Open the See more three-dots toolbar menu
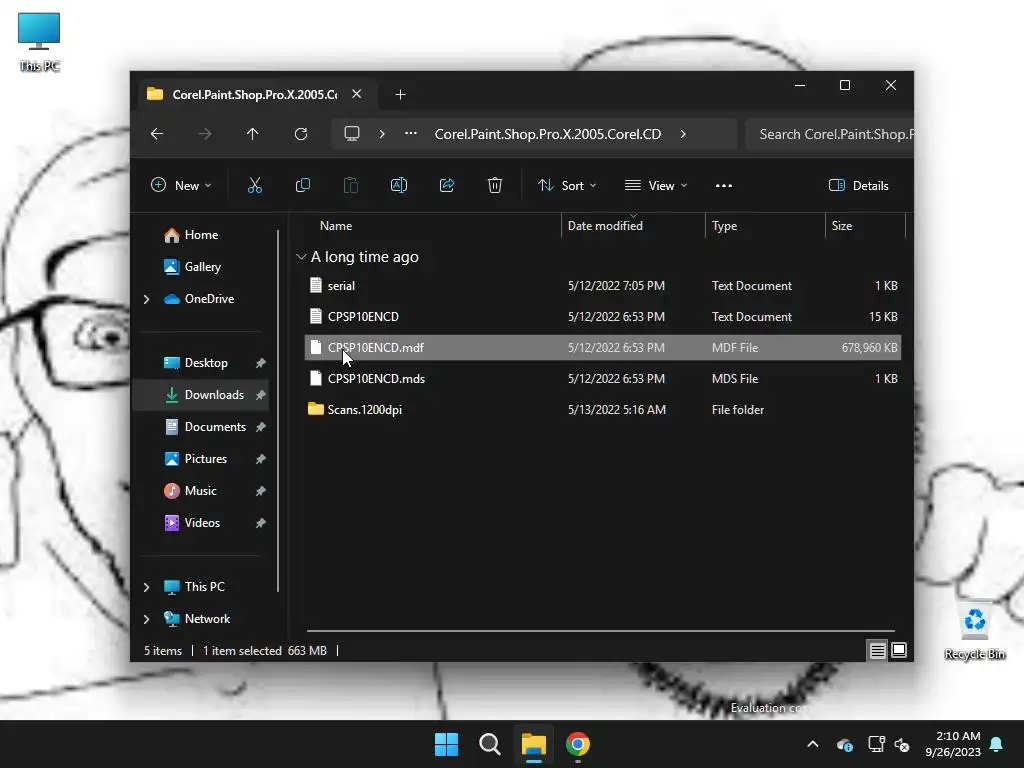1024x768 pixels. click(x=724, y=185)
